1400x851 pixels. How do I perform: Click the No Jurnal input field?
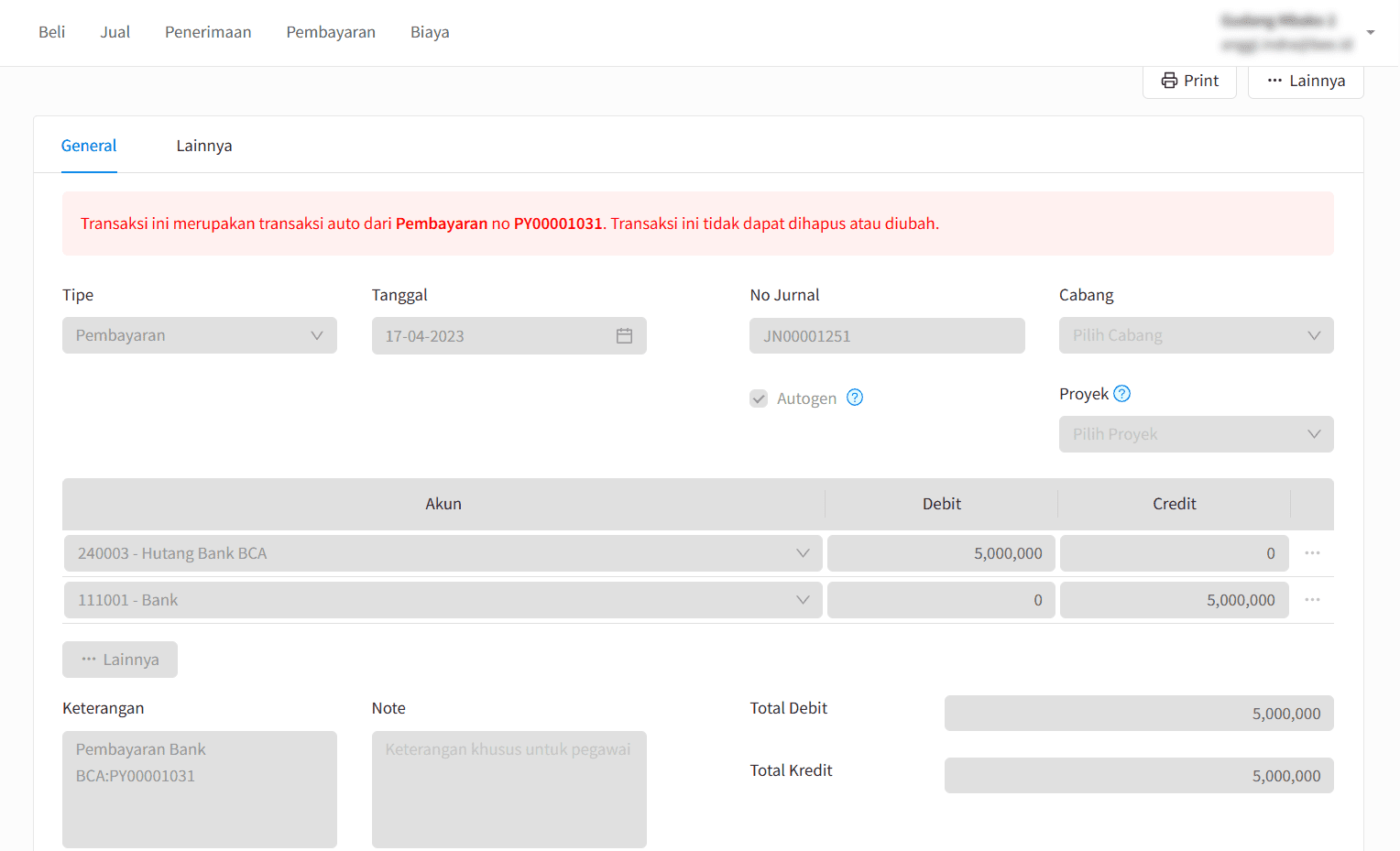(x=886, y=336)
